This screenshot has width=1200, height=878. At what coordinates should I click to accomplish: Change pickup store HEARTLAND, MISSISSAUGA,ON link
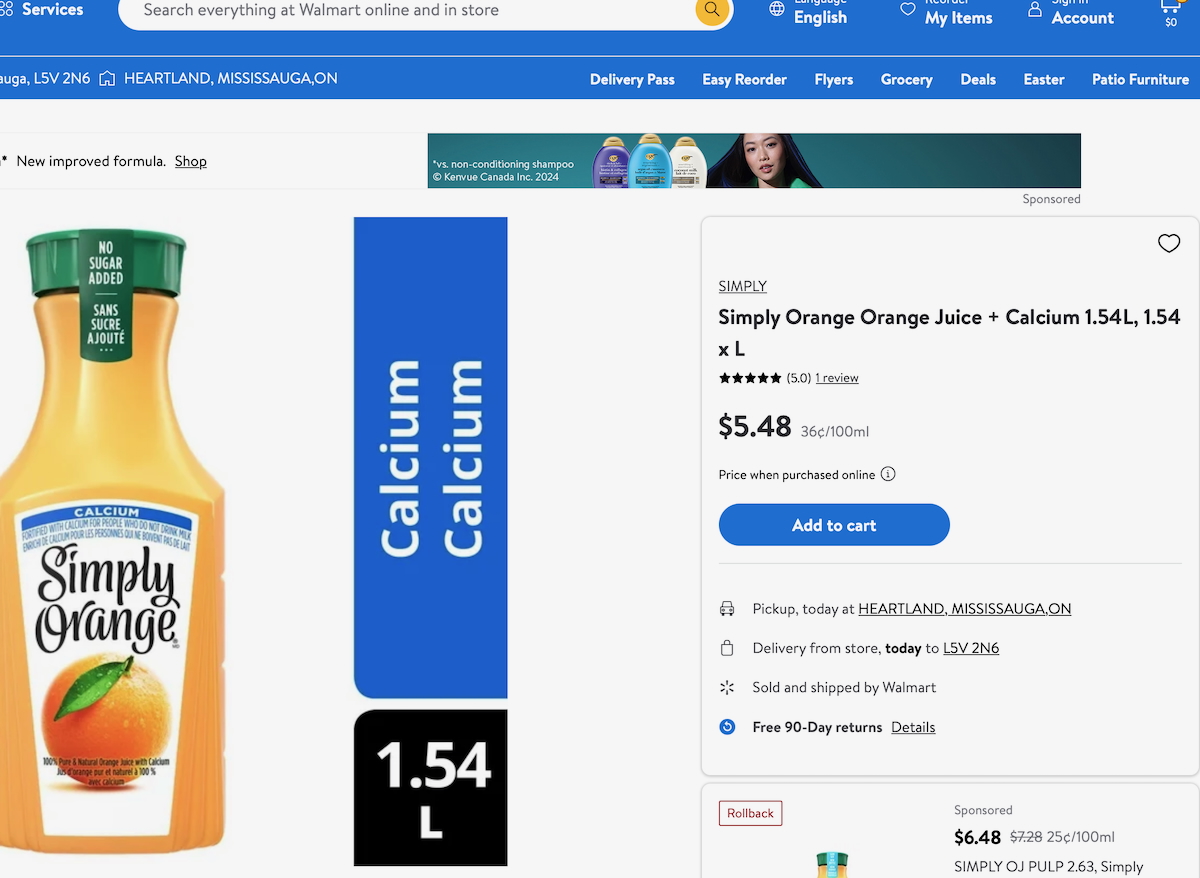(964, 608)
